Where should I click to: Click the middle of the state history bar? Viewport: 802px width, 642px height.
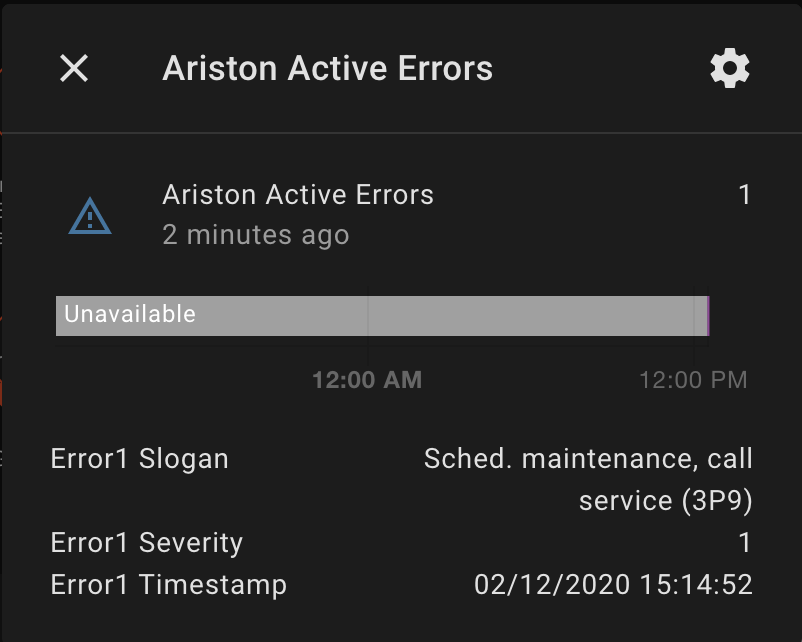(383, 314)
